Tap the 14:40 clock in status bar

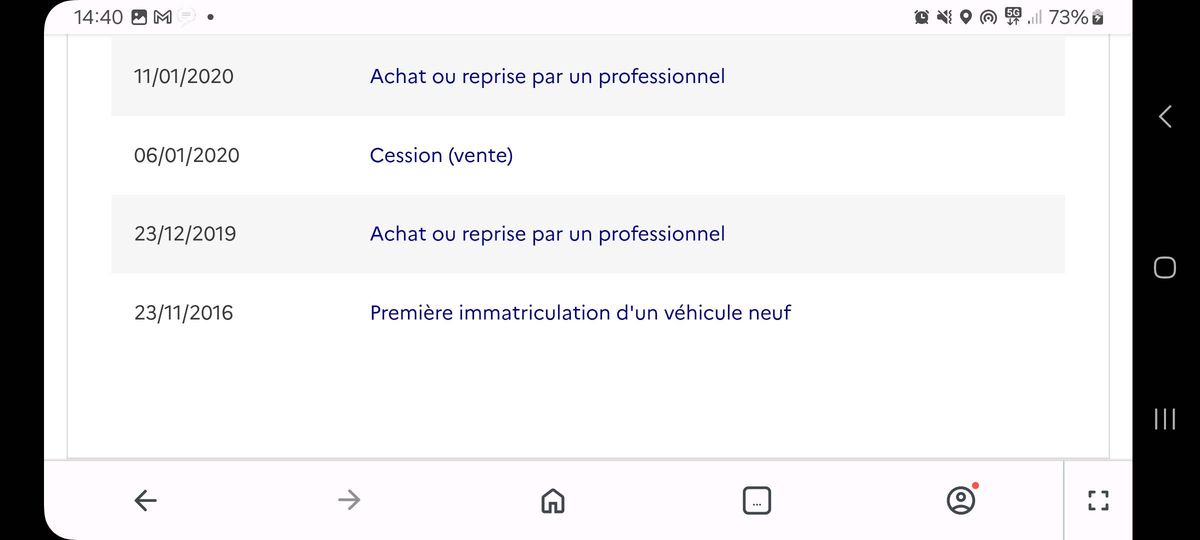coord(99,17)
